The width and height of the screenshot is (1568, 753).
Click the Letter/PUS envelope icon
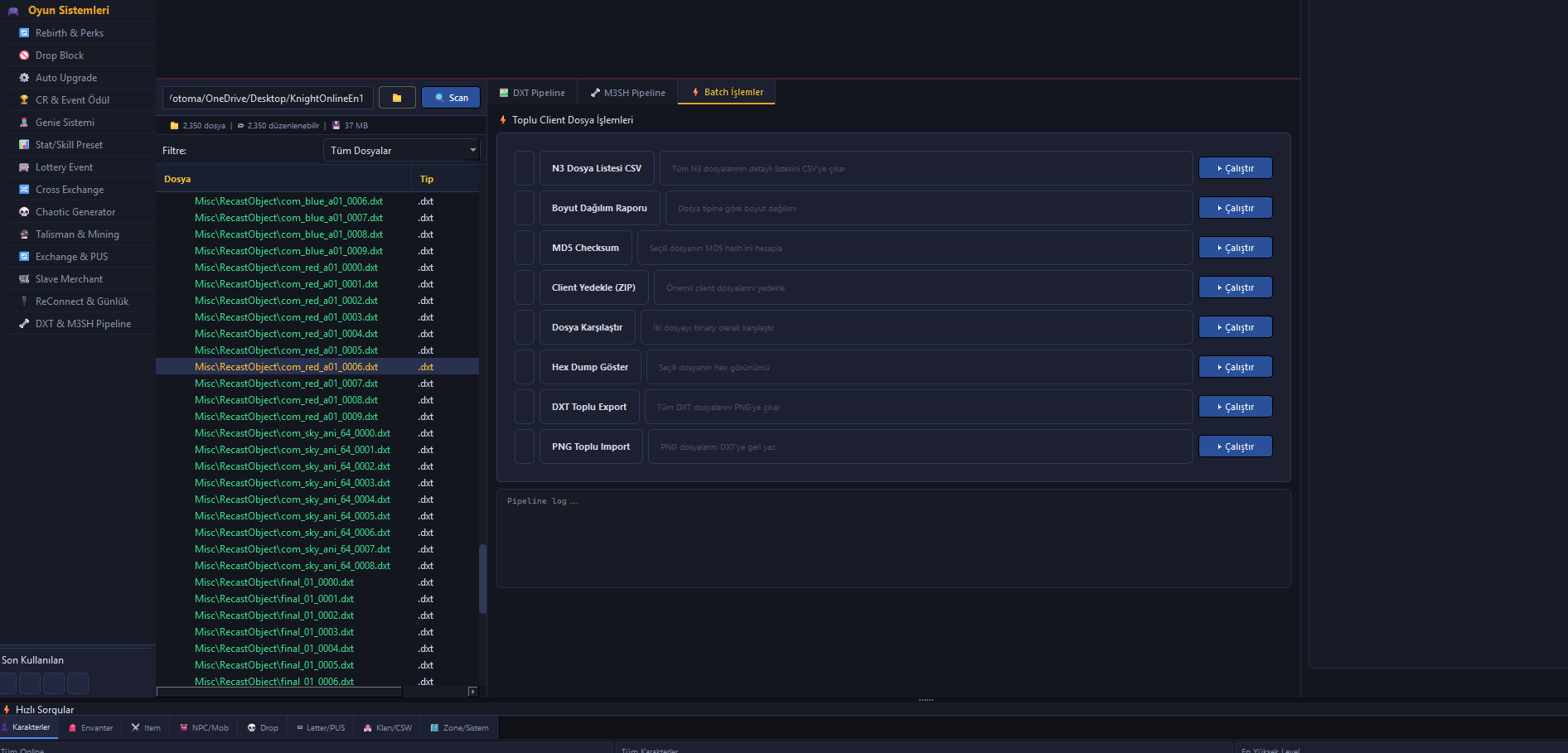click(x=300, y=728)
